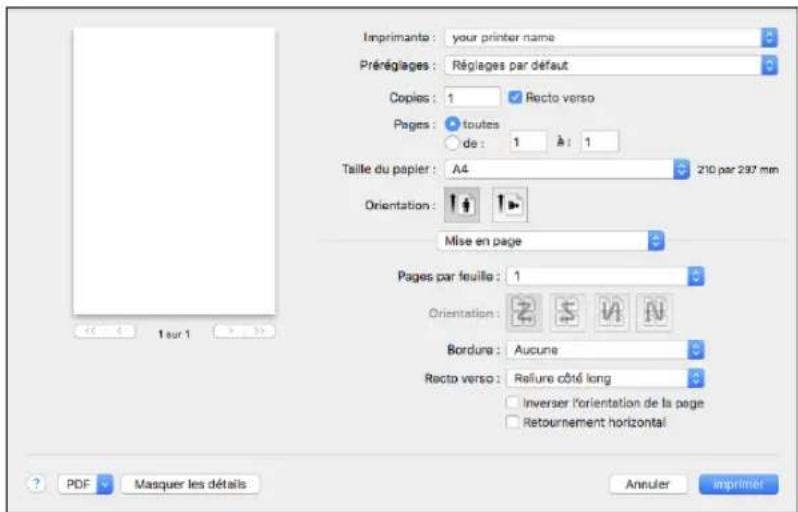Click Masquer les détails button

click(190, 484)
